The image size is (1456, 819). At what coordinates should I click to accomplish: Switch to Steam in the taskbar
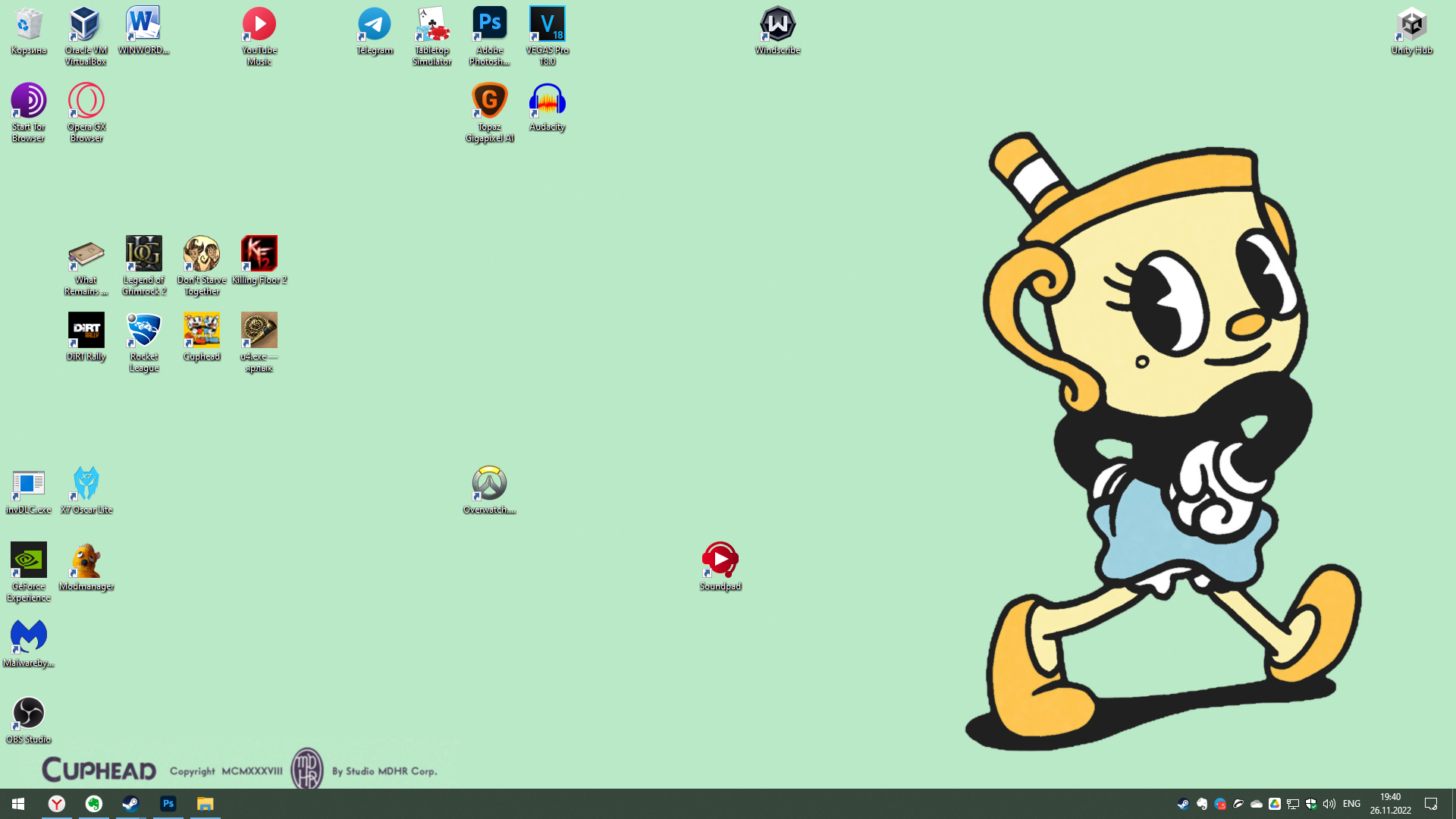click(130, 804)
